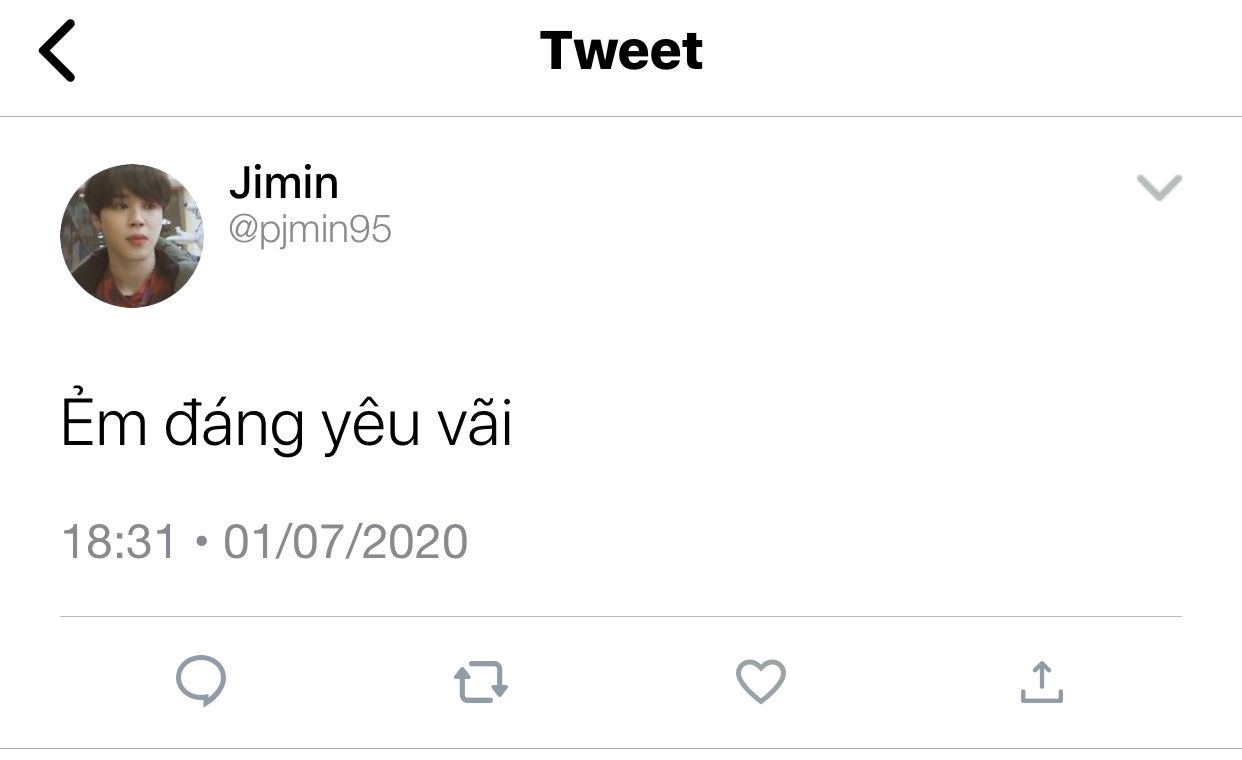Share the tweet via the share icon
Screen dimensions: 1242x760
[1041, 682]
